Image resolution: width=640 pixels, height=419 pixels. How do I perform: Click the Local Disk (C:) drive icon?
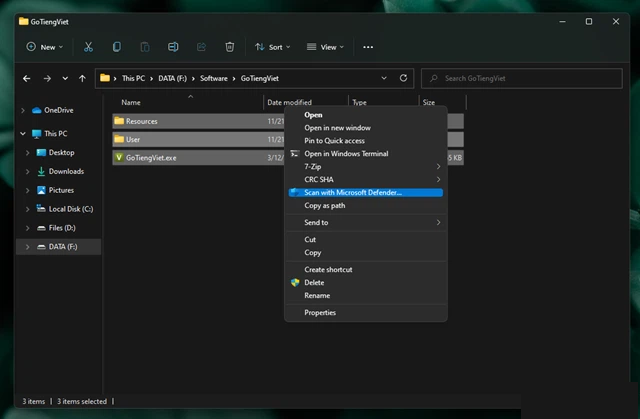pyautogui.click(x=41, y=208)
